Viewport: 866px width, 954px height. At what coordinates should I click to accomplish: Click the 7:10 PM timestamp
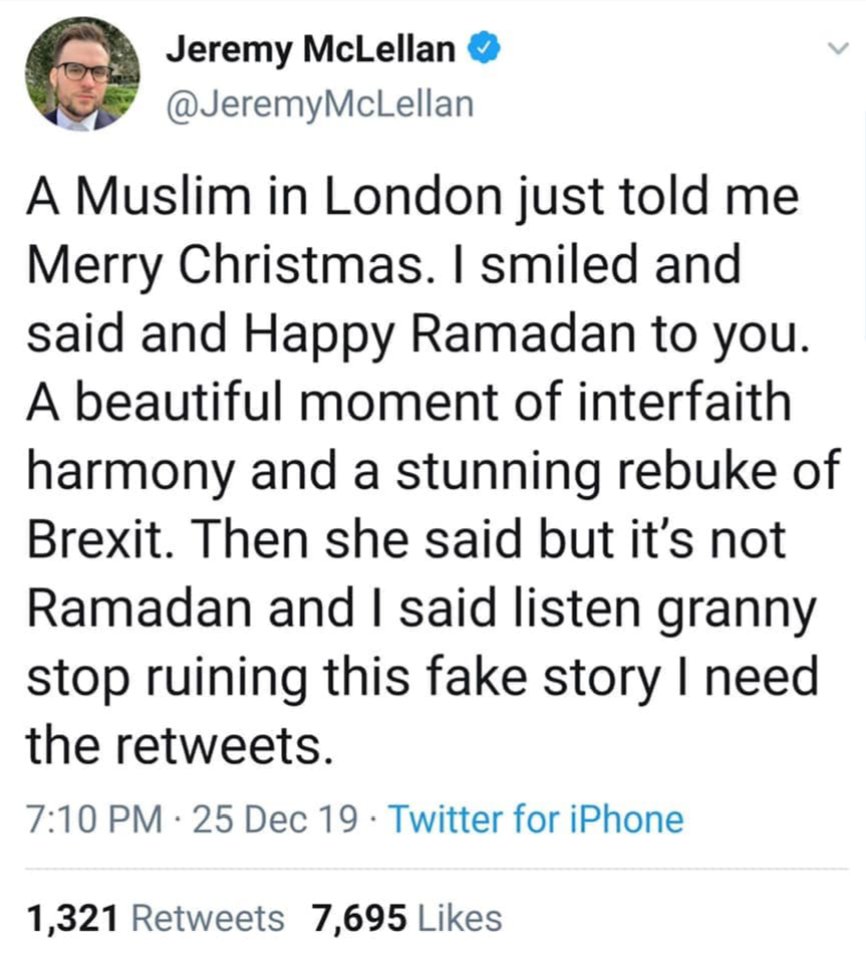[x=92, y=820]
